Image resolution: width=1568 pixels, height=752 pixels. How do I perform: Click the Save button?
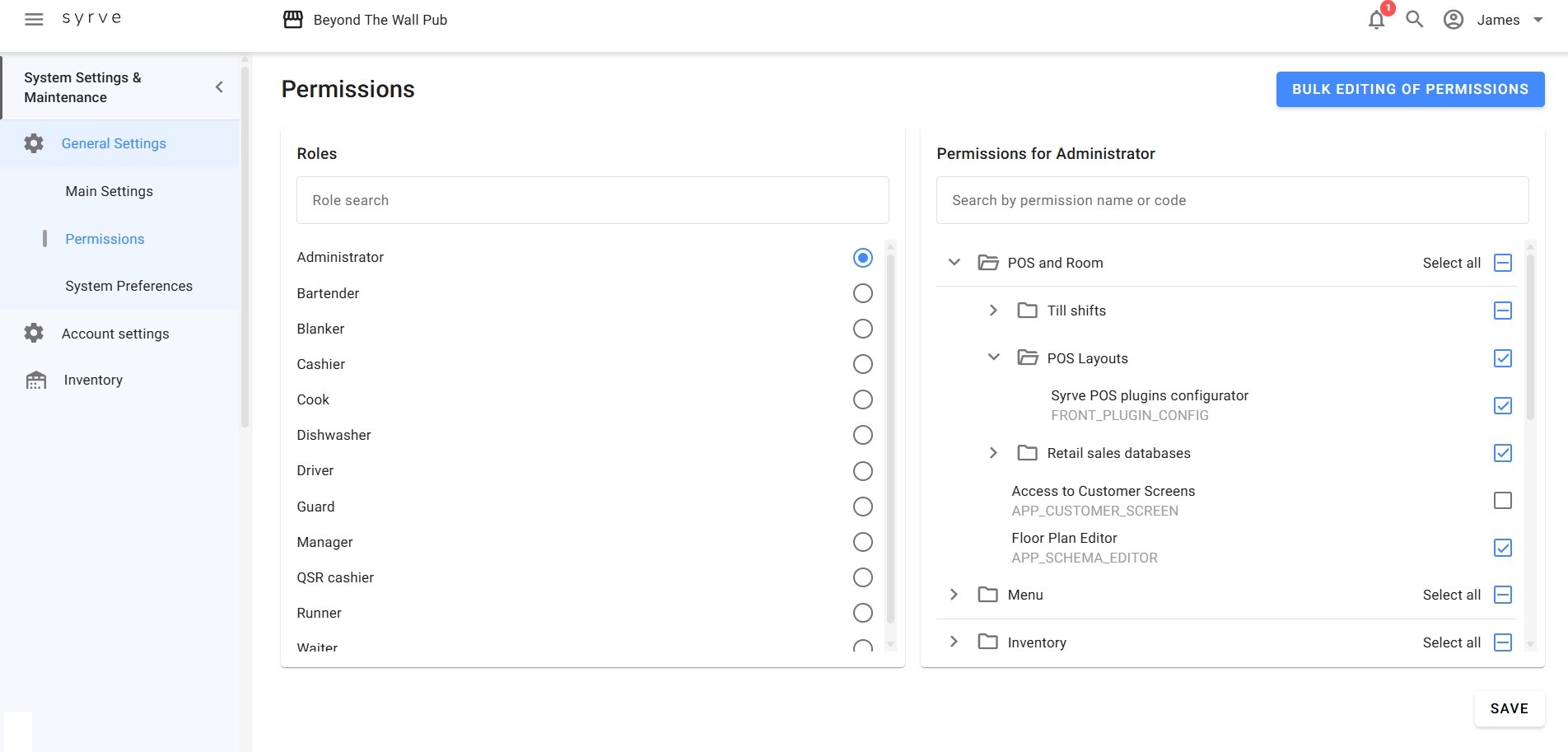(x=1509, y=708)
